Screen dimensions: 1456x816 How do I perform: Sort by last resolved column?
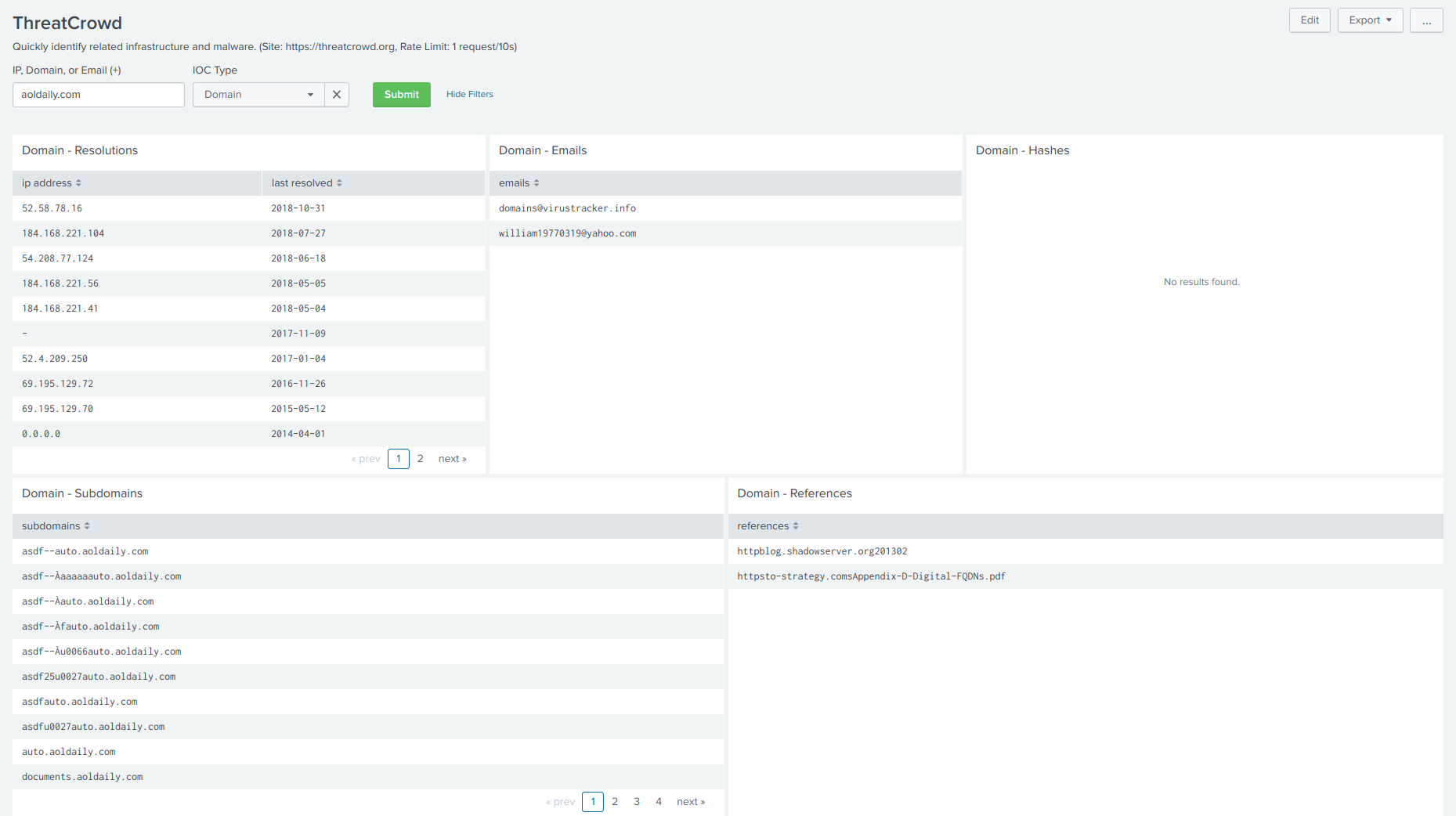(307, 183)
